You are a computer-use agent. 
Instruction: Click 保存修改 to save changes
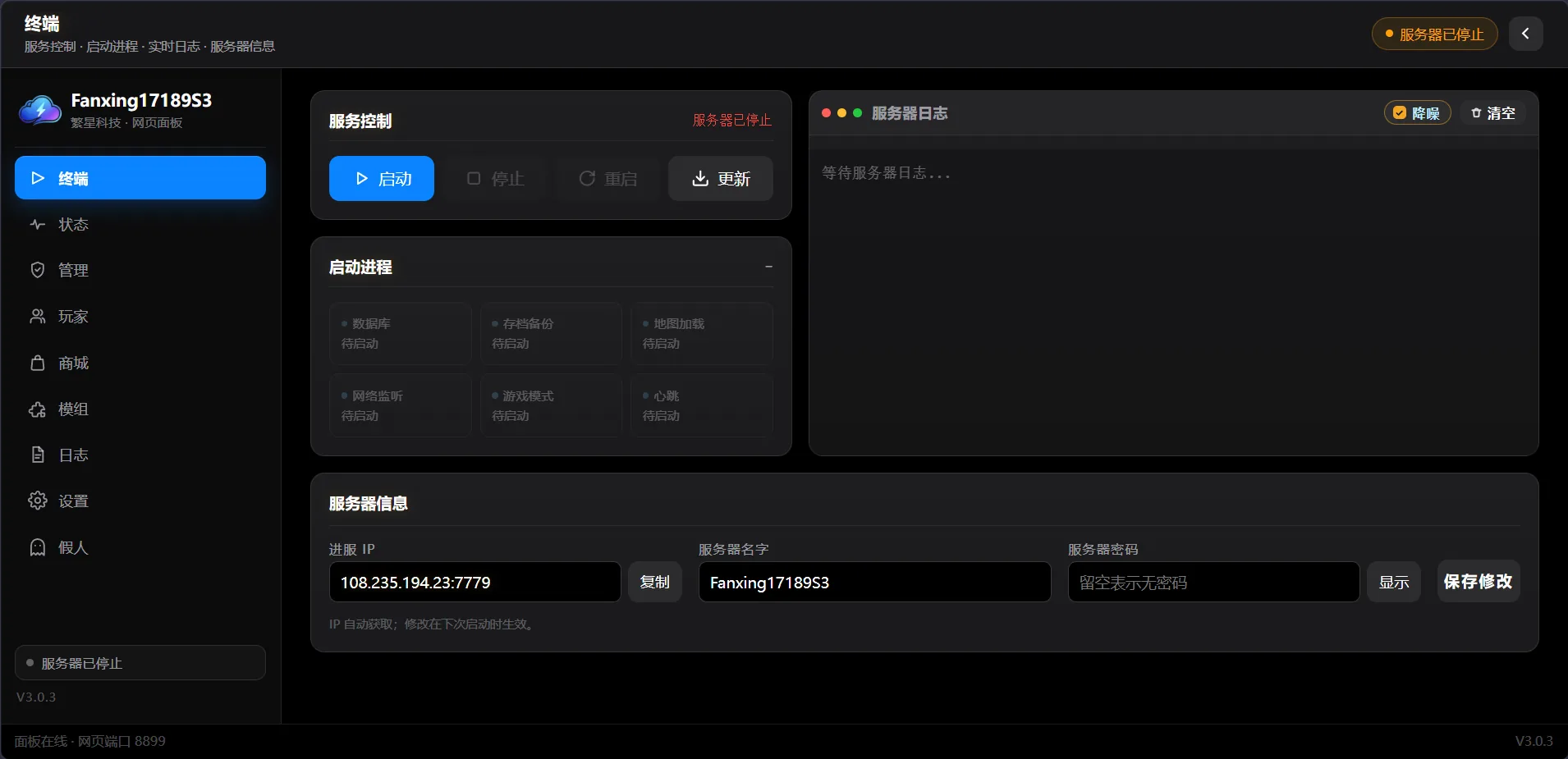(x=1478, y=581)
